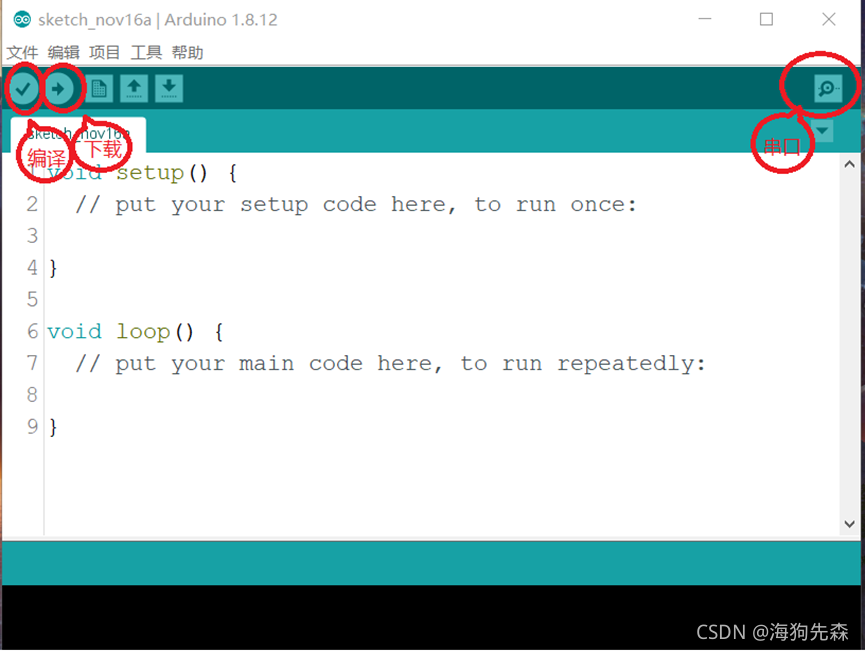This screenshot has width=865, height=651.
Task: Click the 'loop' function name
Action: pos(143,332)
